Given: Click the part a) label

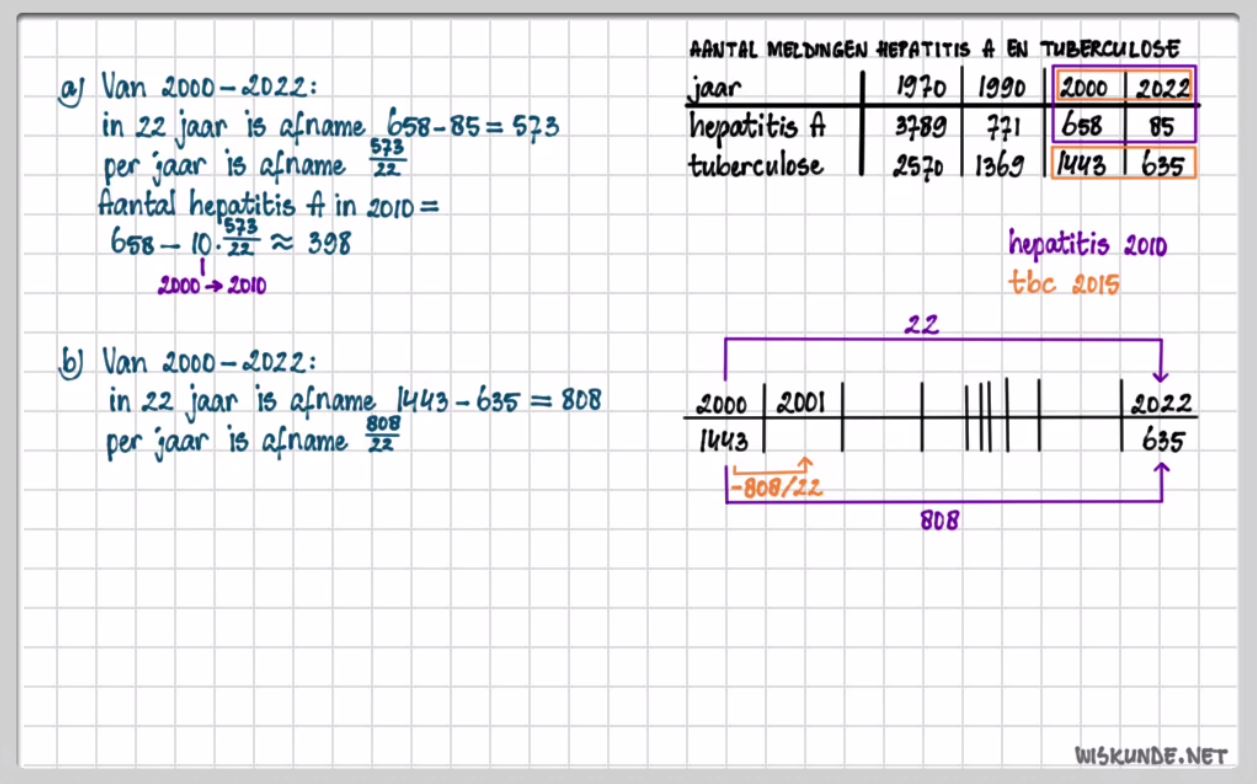Looking at the screenshot, I should point(73,90).
